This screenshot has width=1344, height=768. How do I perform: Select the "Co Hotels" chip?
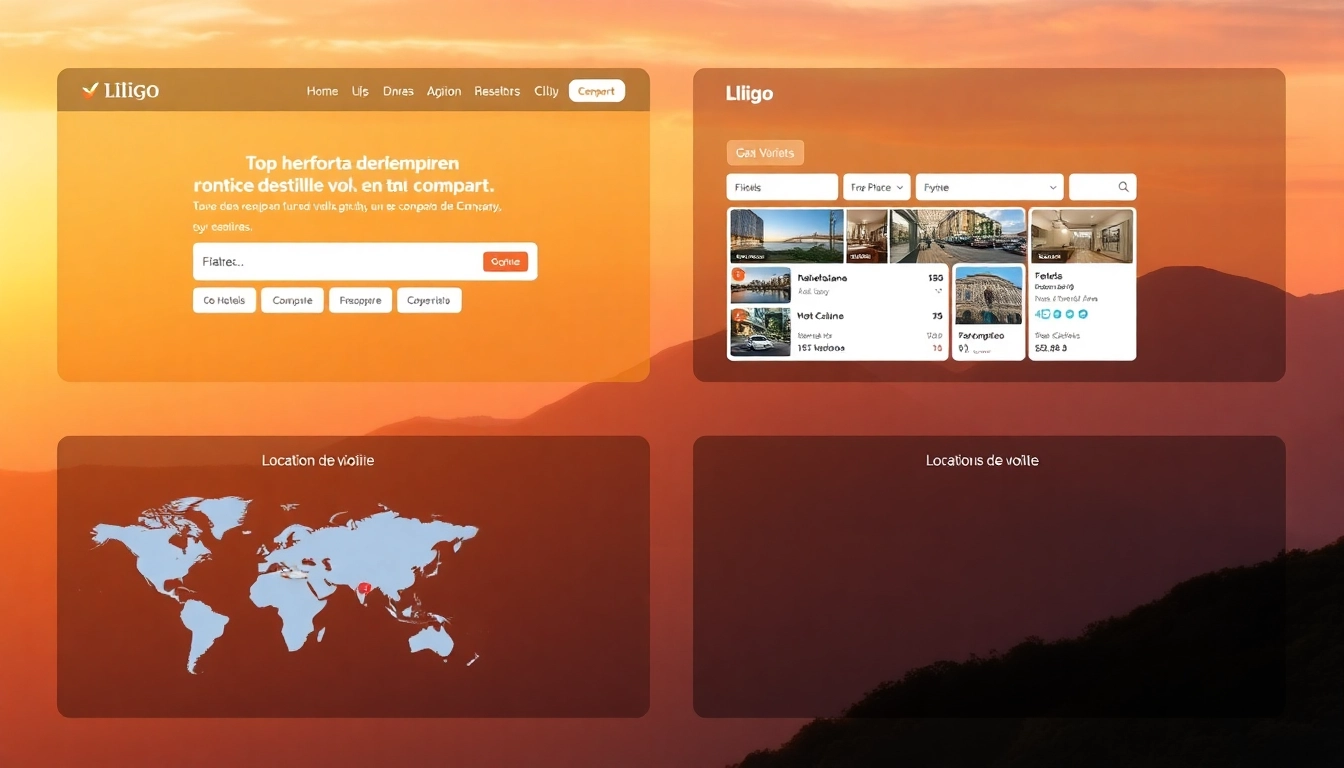point(225,300)
